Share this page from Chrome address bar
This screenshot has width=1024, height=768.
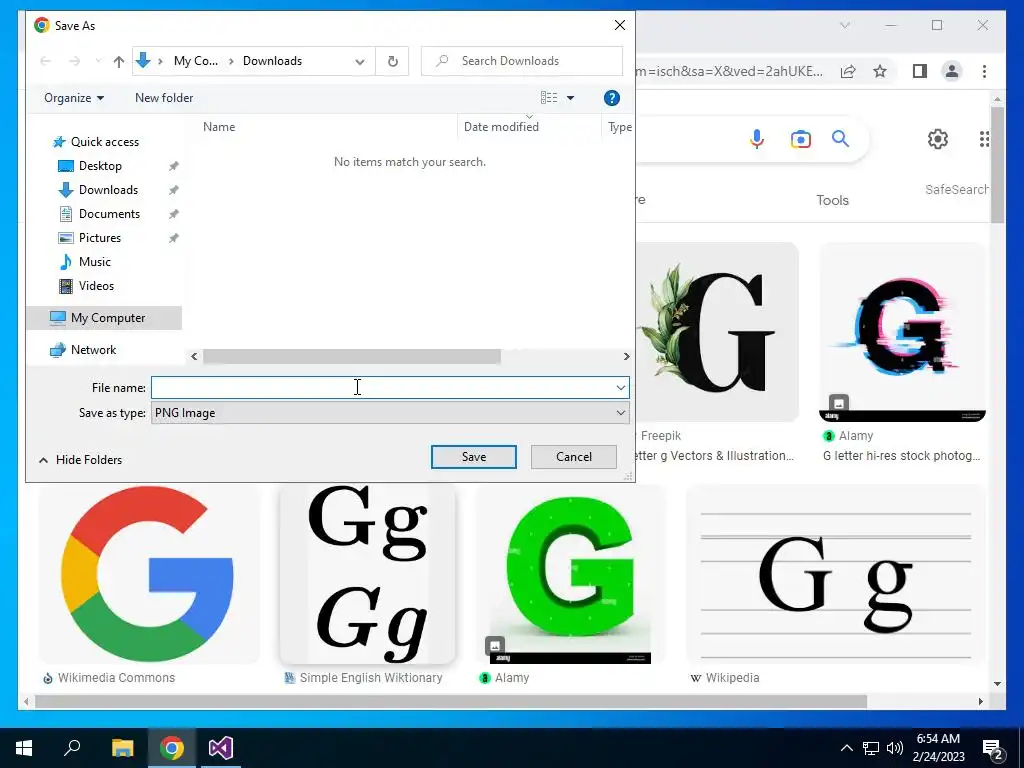pyautogui.click(x=848, y=71)
